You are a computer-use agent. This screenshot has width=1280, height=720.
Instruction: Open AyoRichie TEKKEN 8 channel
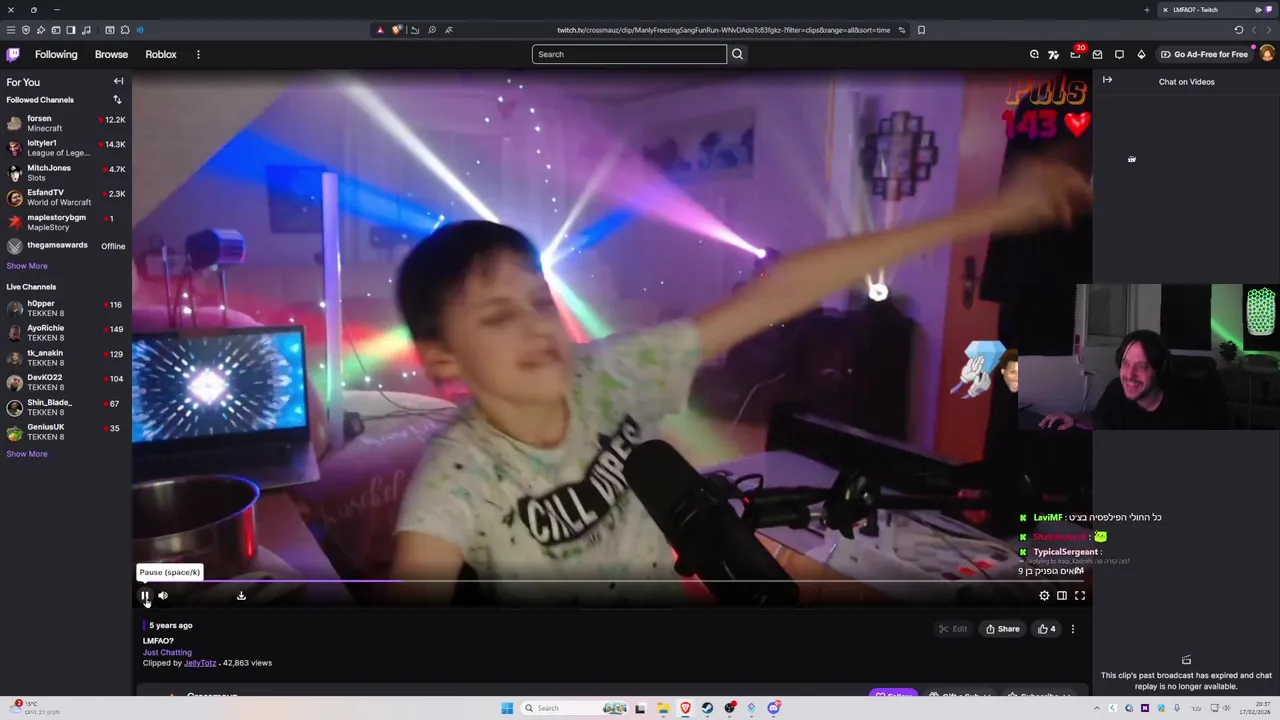coord(65,333)
